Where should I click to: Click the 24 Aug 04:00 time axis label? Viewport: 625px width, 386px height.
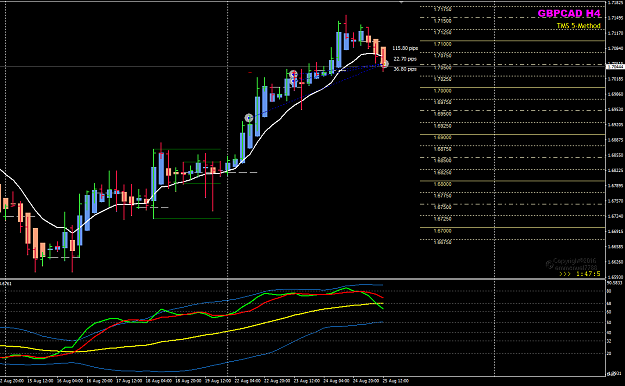[x=336, y=381]
